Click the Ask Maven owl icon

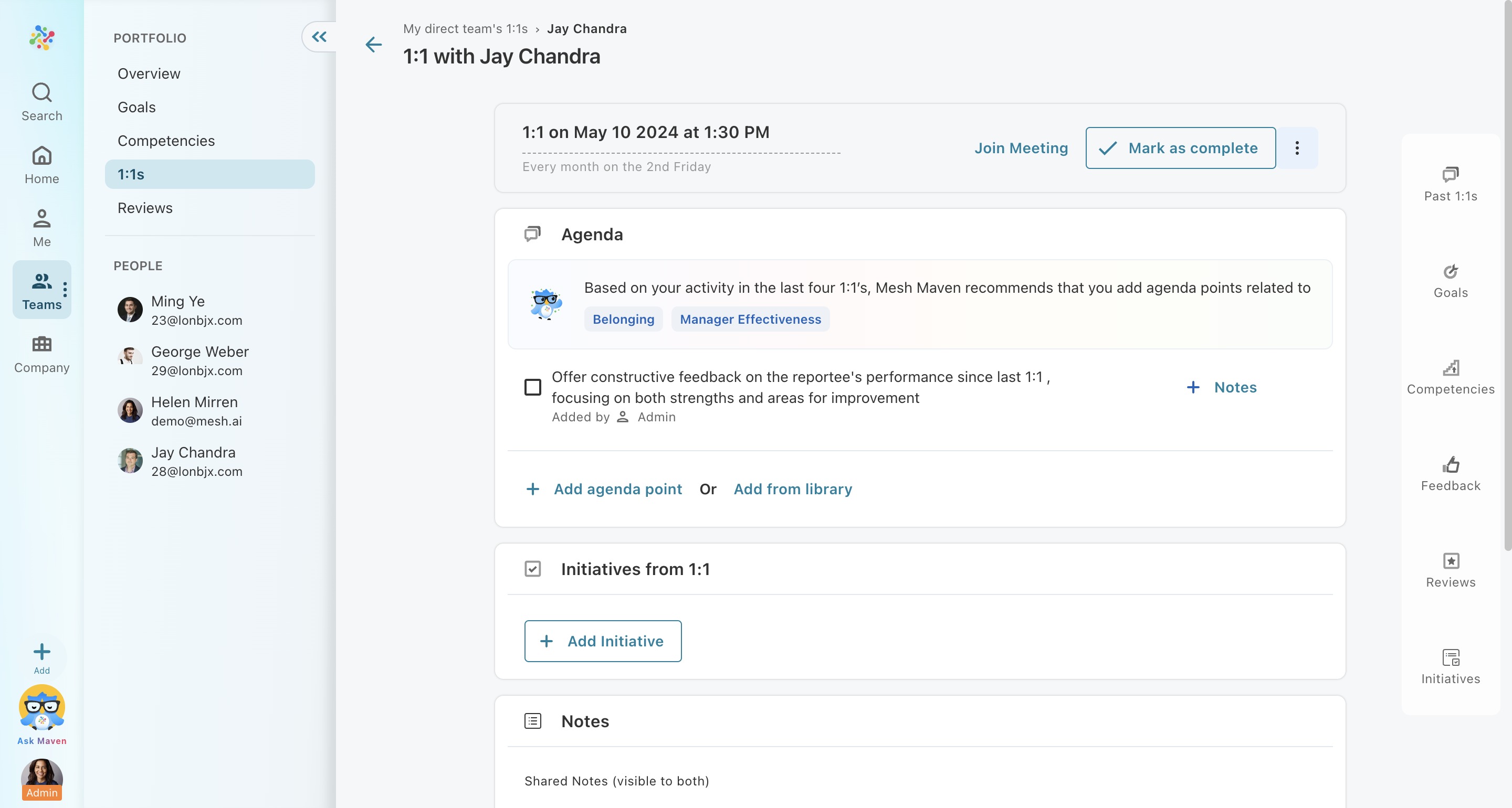click(41, 708)
